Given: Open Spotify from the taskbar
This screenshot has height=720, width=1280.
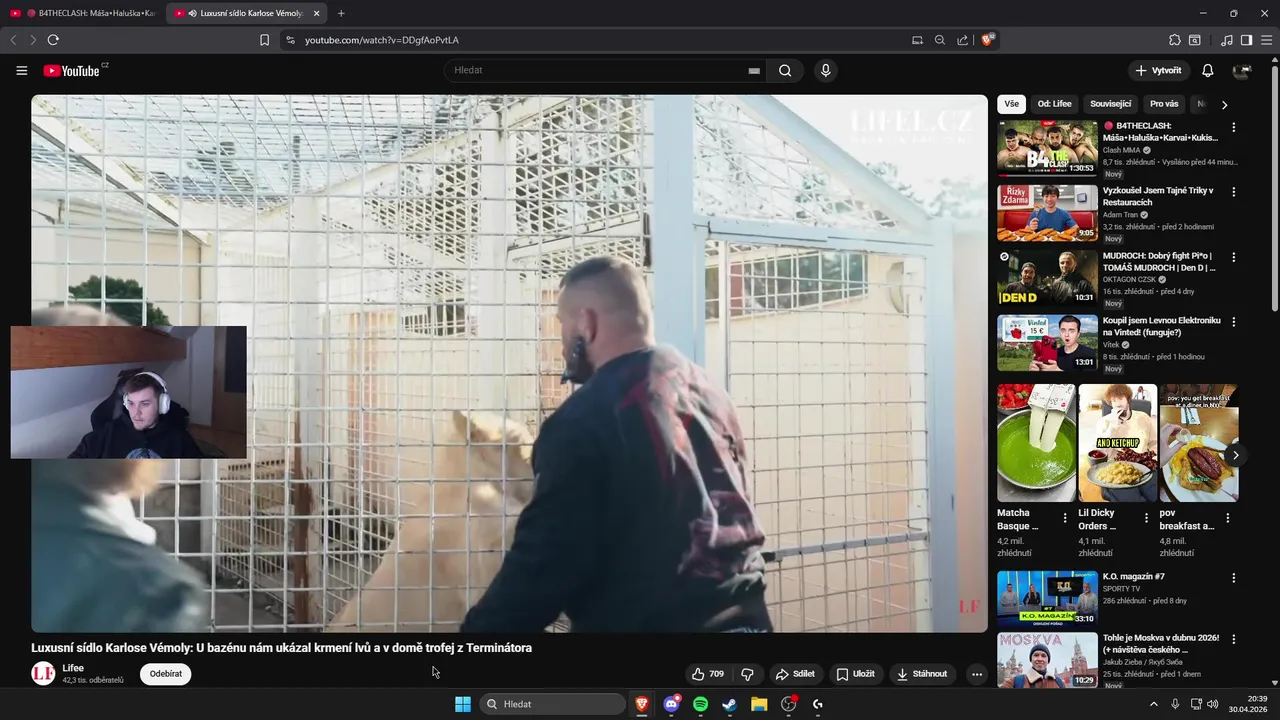Looking at the screenshot, I should coord(701,704).
